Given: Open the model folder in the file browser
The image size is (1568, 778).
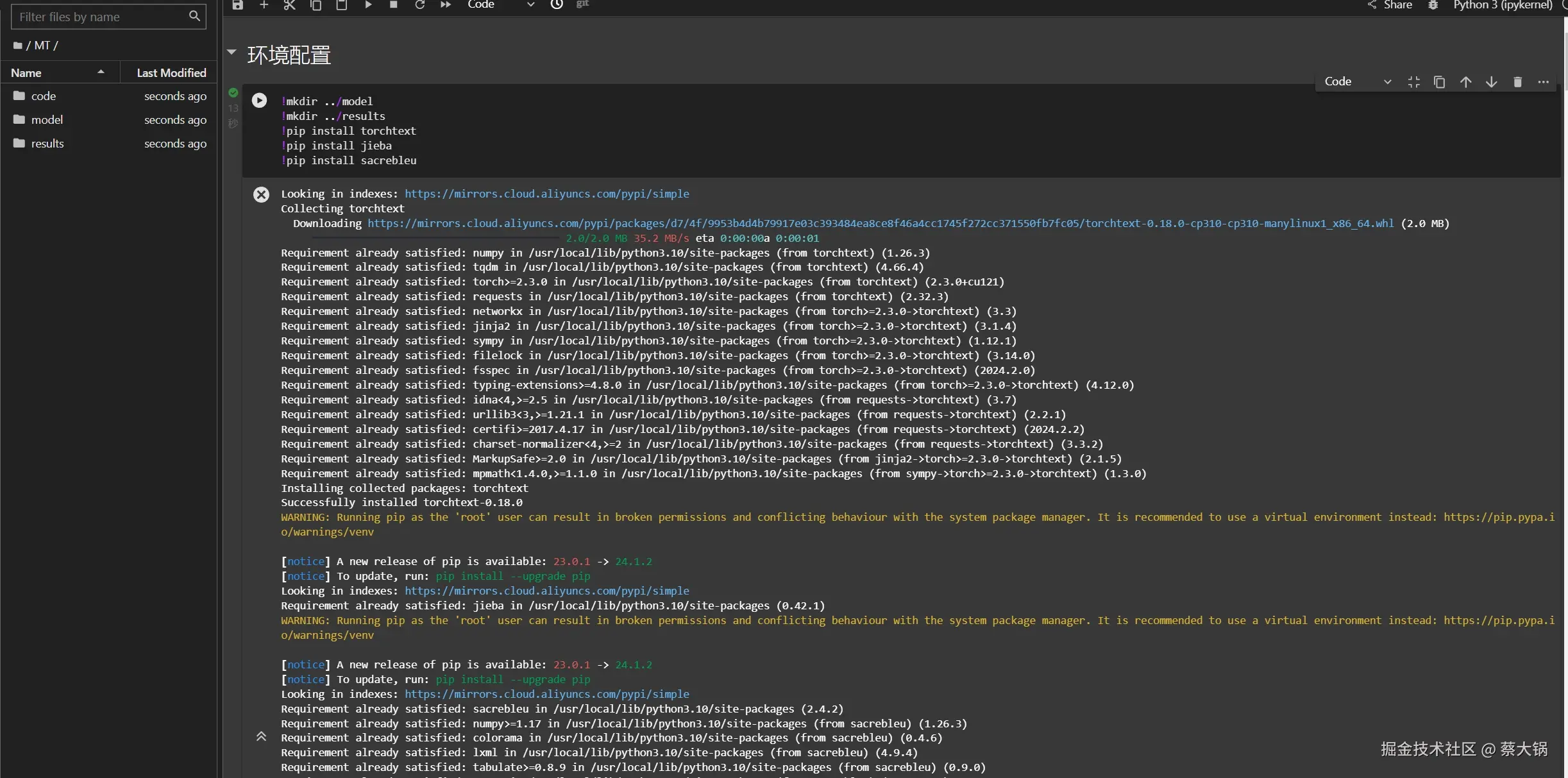Looking at the screenshot, I should click(47, 120).
